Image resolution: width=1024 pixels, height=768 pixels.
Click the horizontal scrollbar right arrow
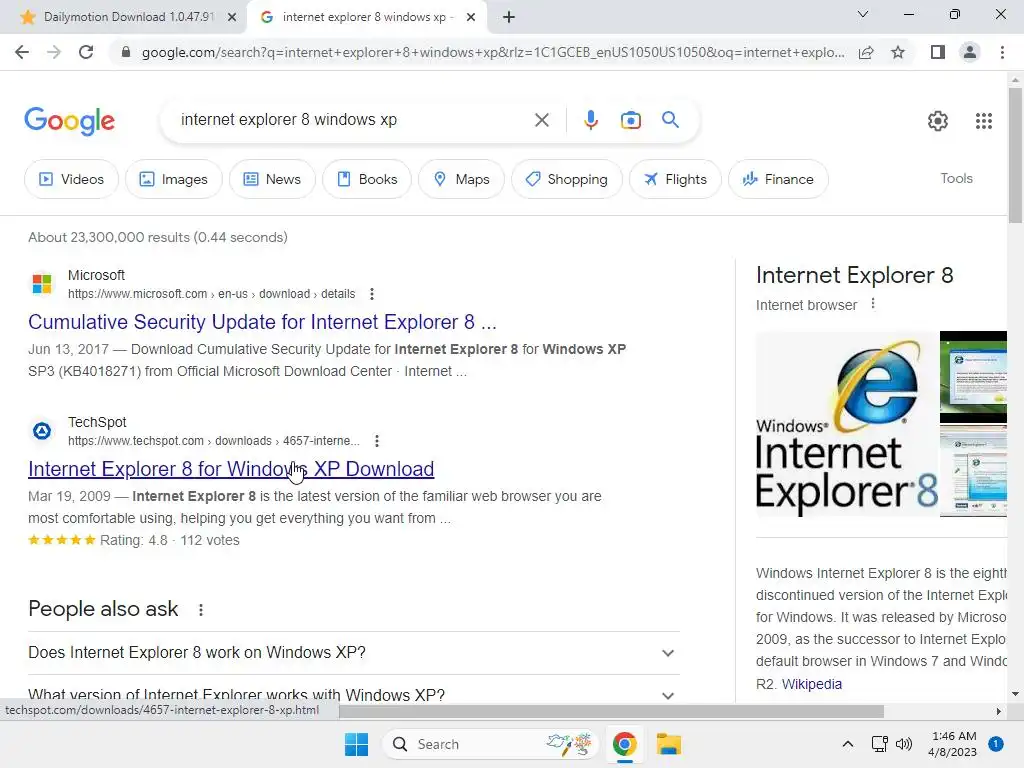tap(999, 711)
